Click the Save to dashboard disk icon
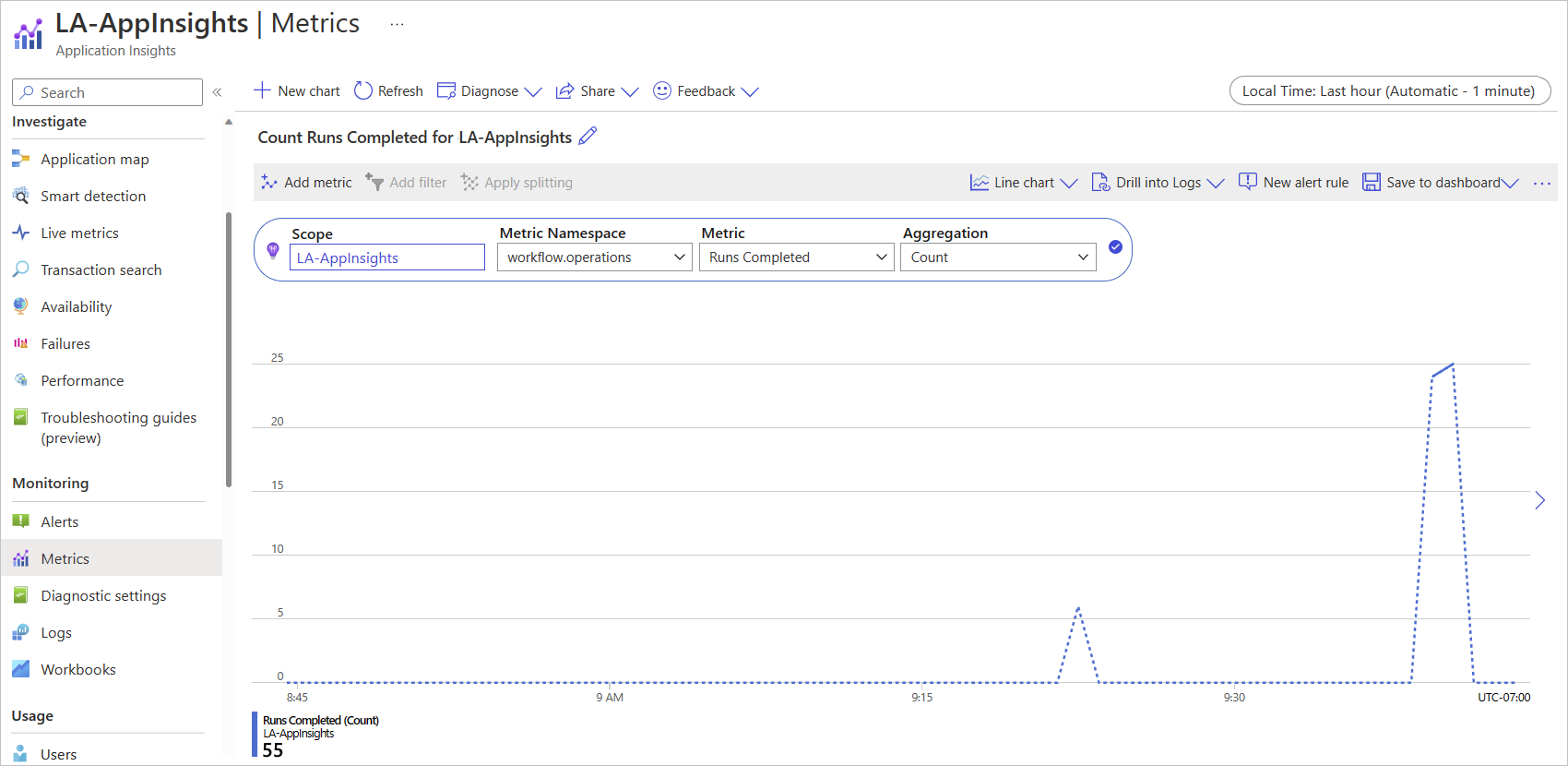 click(1372, 183)
